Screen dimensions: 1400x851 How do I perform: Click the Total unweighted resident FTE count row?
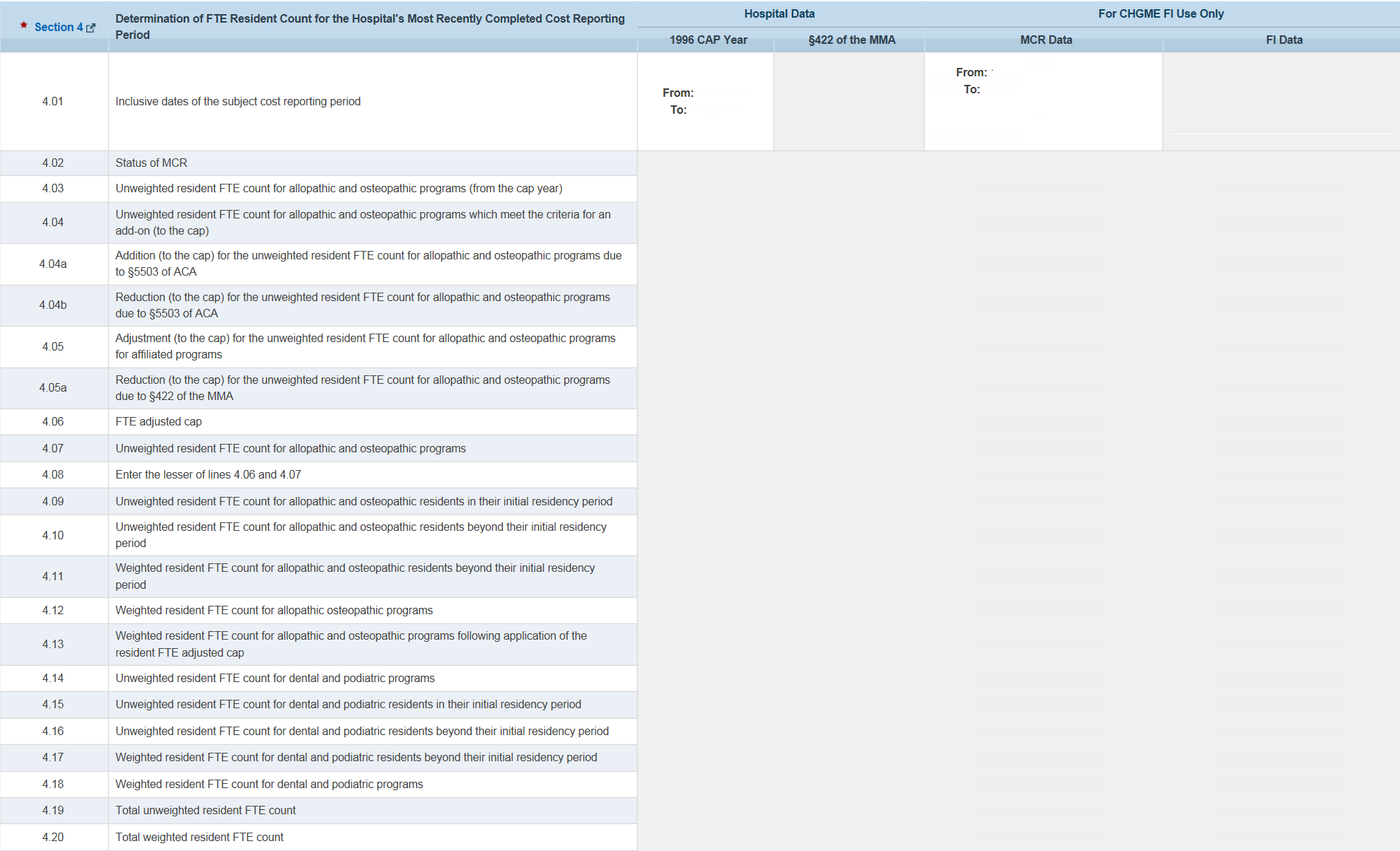click(x=205, y=810)
